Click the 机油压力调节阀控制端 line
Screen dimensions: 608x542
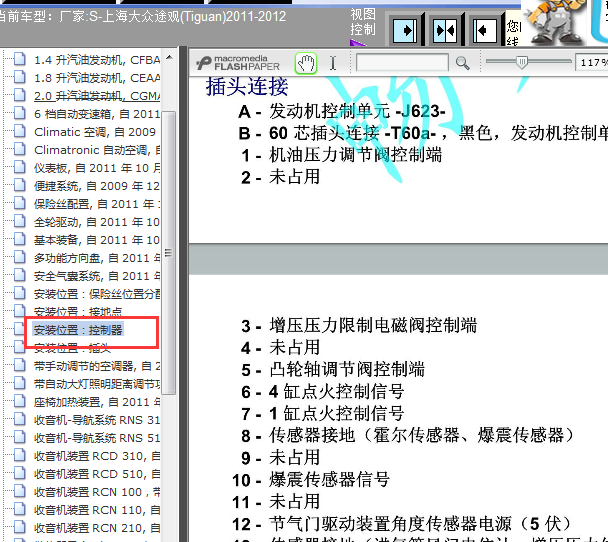[x=342, y=155]
